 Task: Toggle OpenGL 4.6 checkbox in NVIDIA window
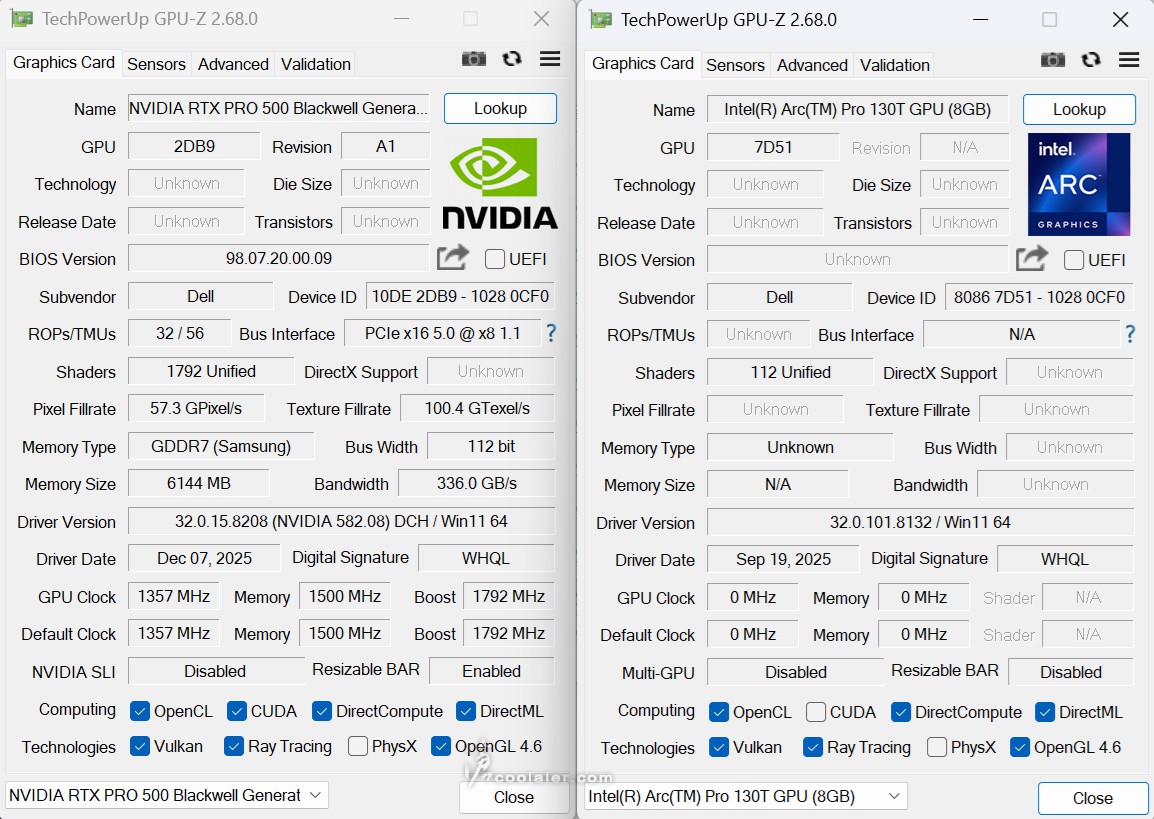click(x=441, y=746)
